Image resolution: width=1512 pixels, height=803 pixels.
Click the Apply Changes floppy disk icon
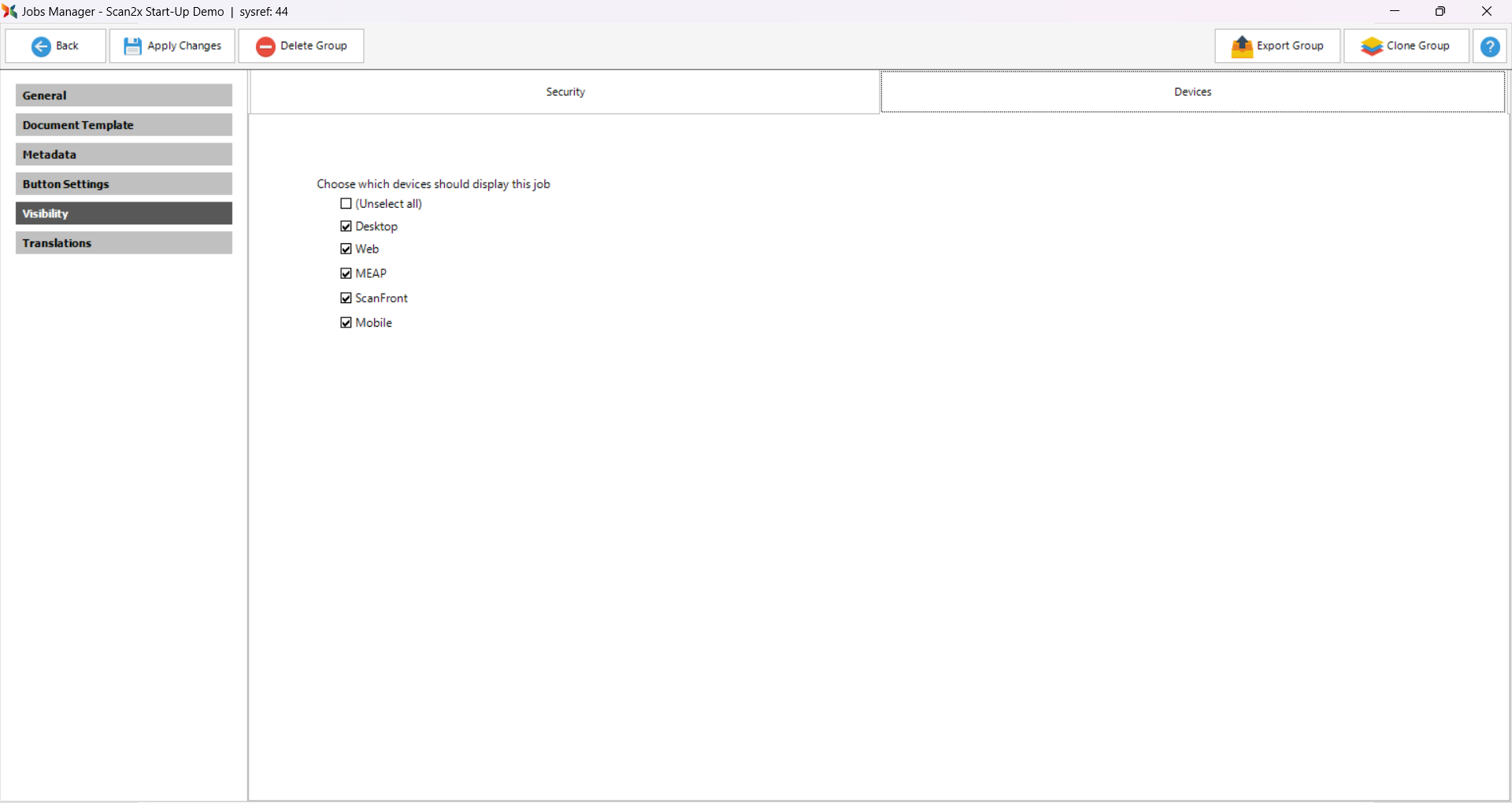coord(132,46)
